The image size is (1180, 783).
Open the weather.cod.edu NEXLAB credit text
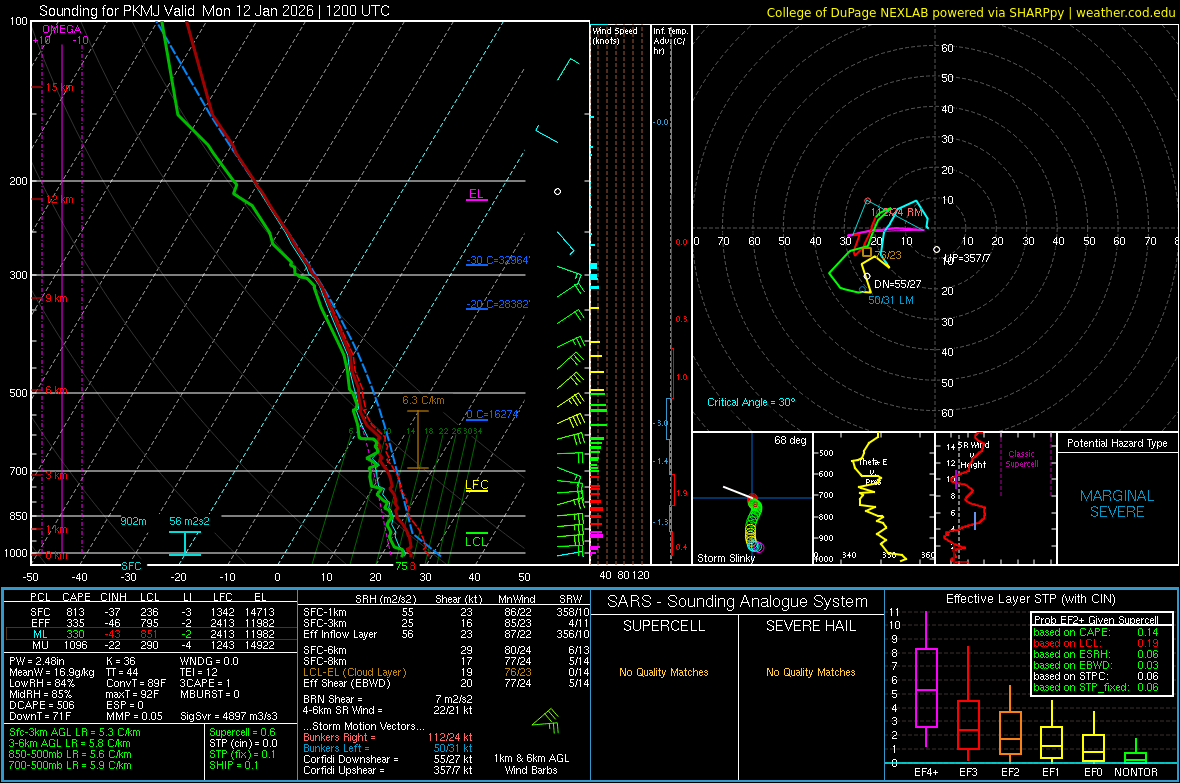(970, 12)
